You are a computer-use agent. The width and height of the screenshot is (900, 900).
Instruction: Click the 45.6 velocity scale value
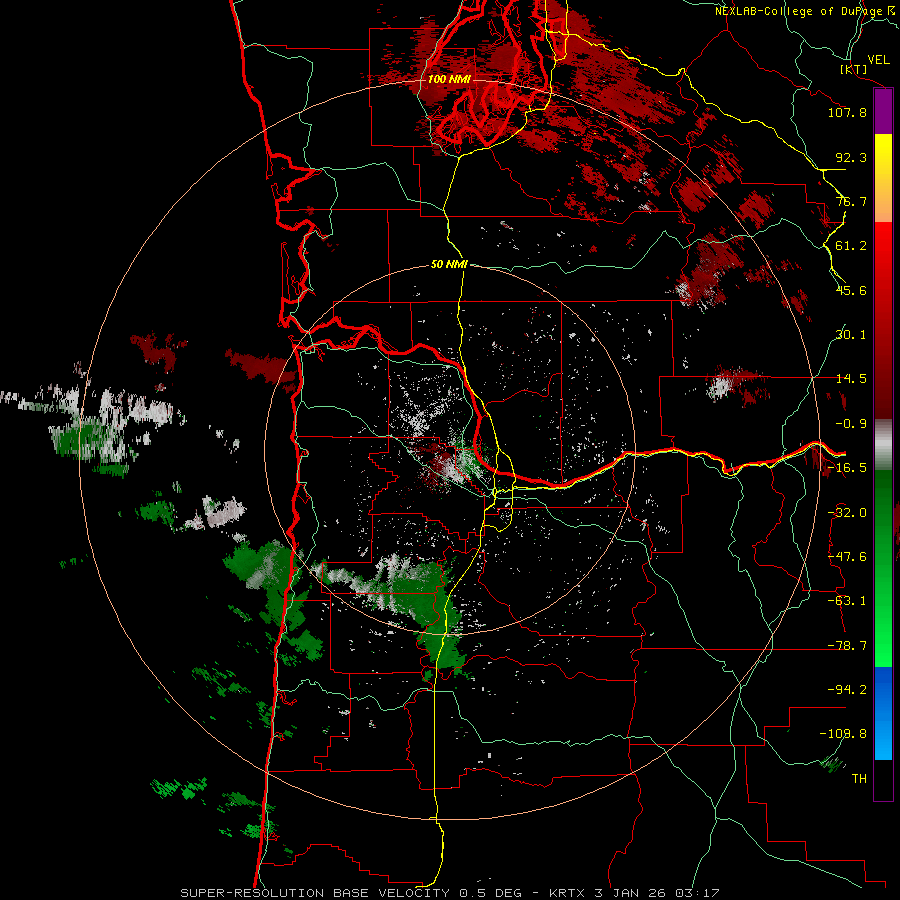851,290
